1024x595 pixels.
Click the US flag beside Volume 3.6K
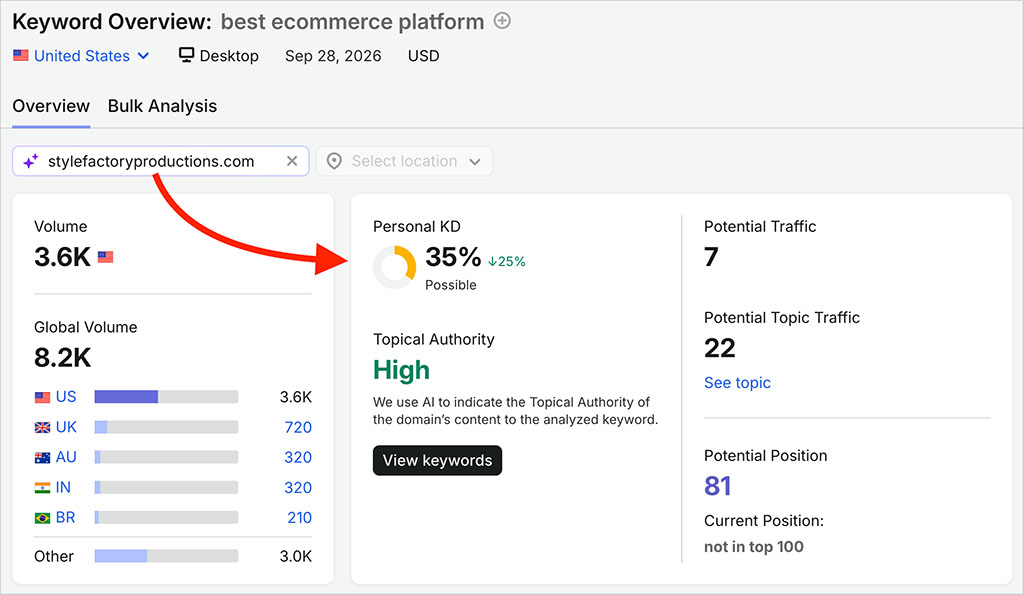[x=105, y=257]
